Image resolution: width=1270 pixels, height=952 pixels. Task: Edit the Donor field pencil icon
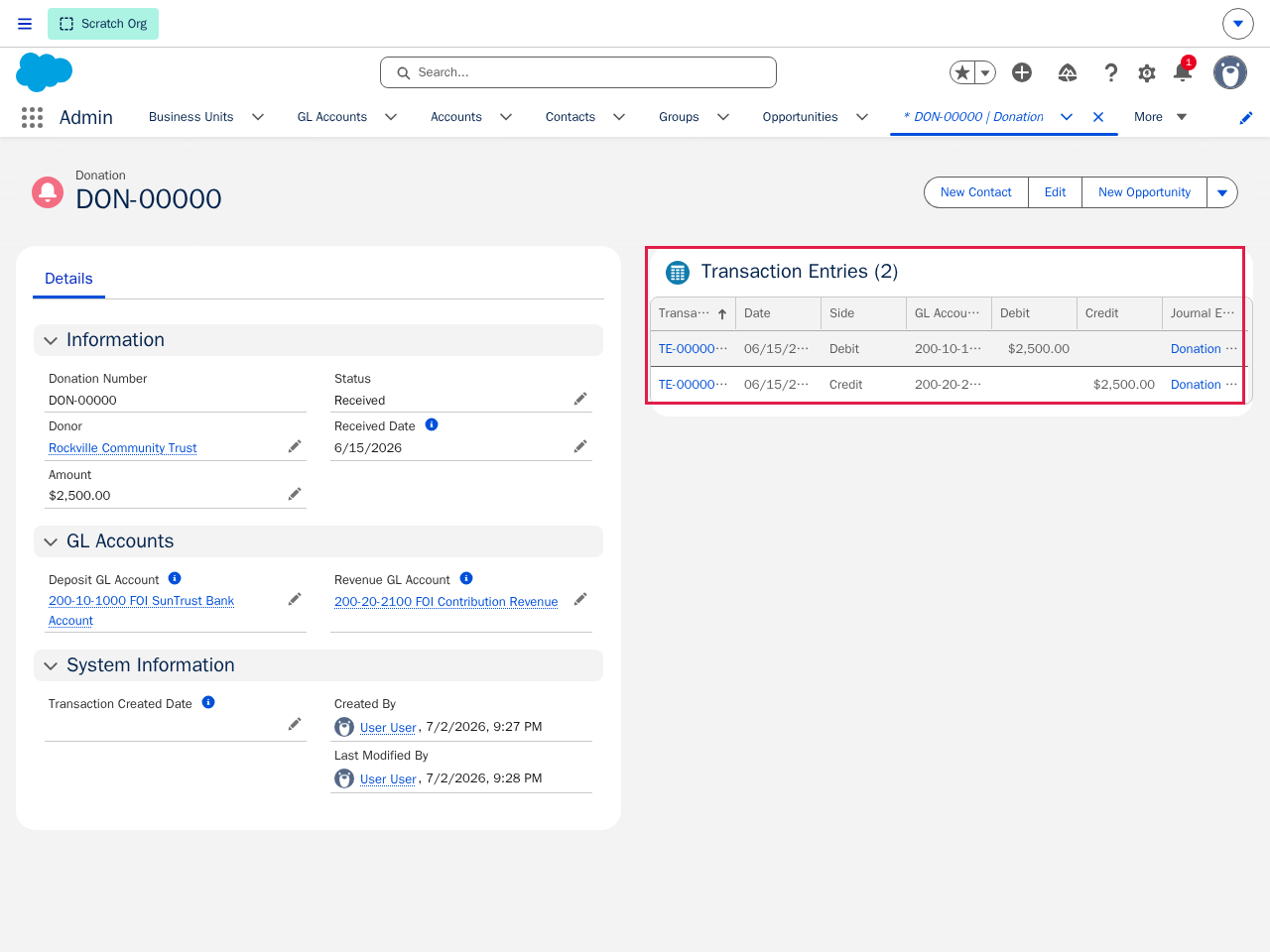[x=295, y=446]
